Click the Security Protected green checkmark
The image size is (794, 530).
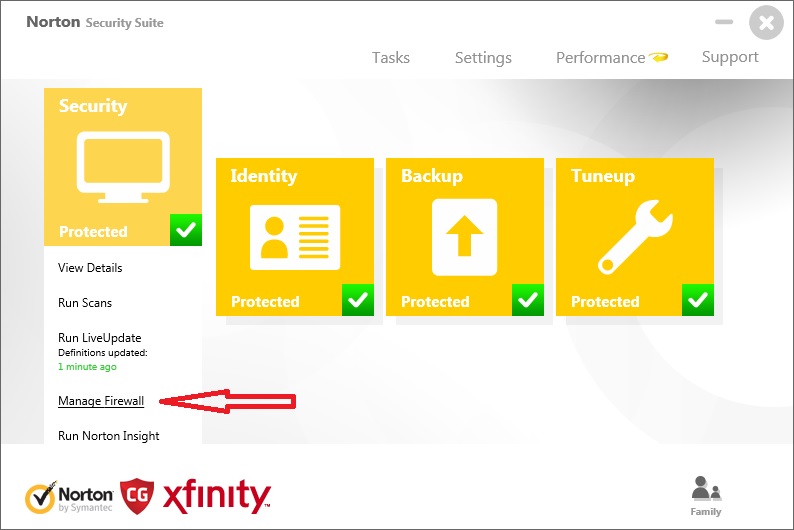(186, 230)
